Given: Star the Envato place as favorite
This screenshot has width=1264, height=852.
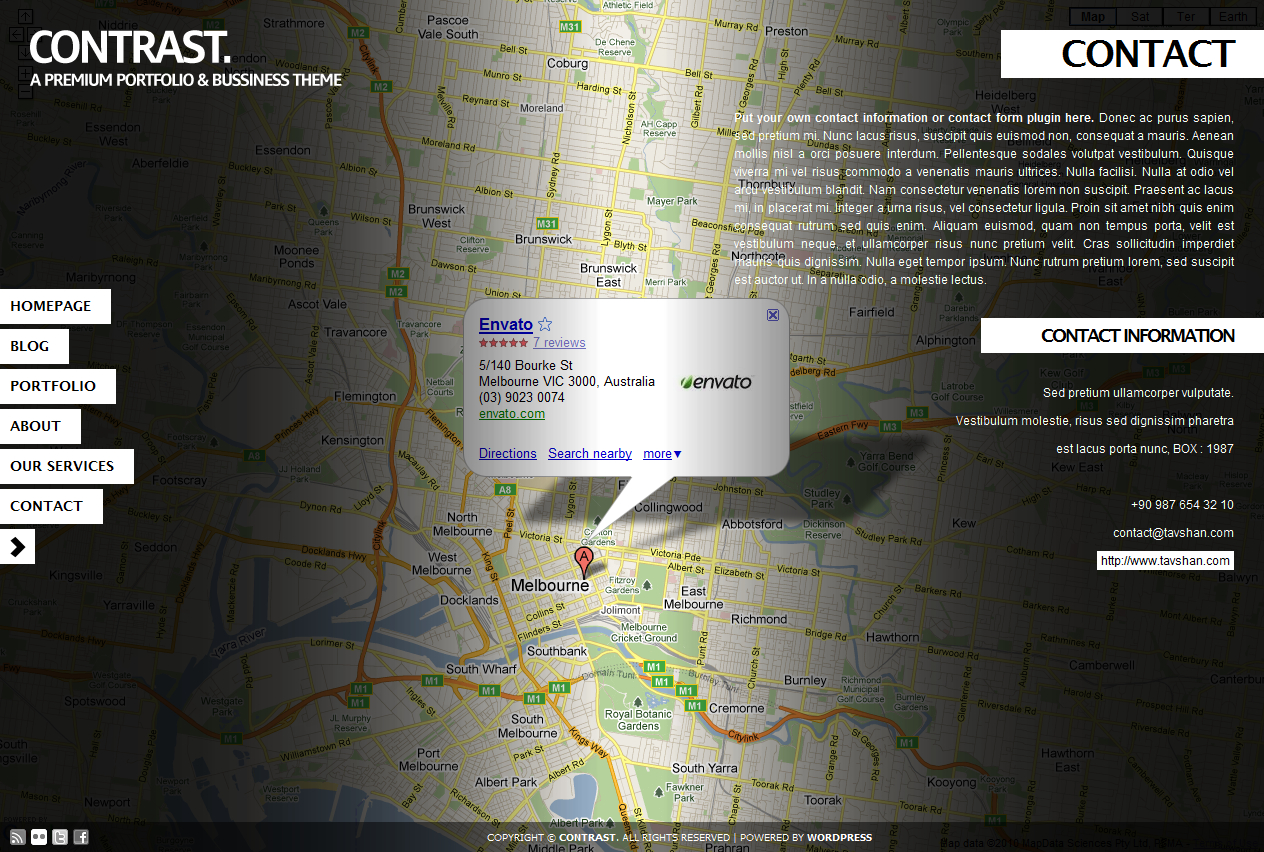Looking at the screenshot, I should tap(545, 324).
